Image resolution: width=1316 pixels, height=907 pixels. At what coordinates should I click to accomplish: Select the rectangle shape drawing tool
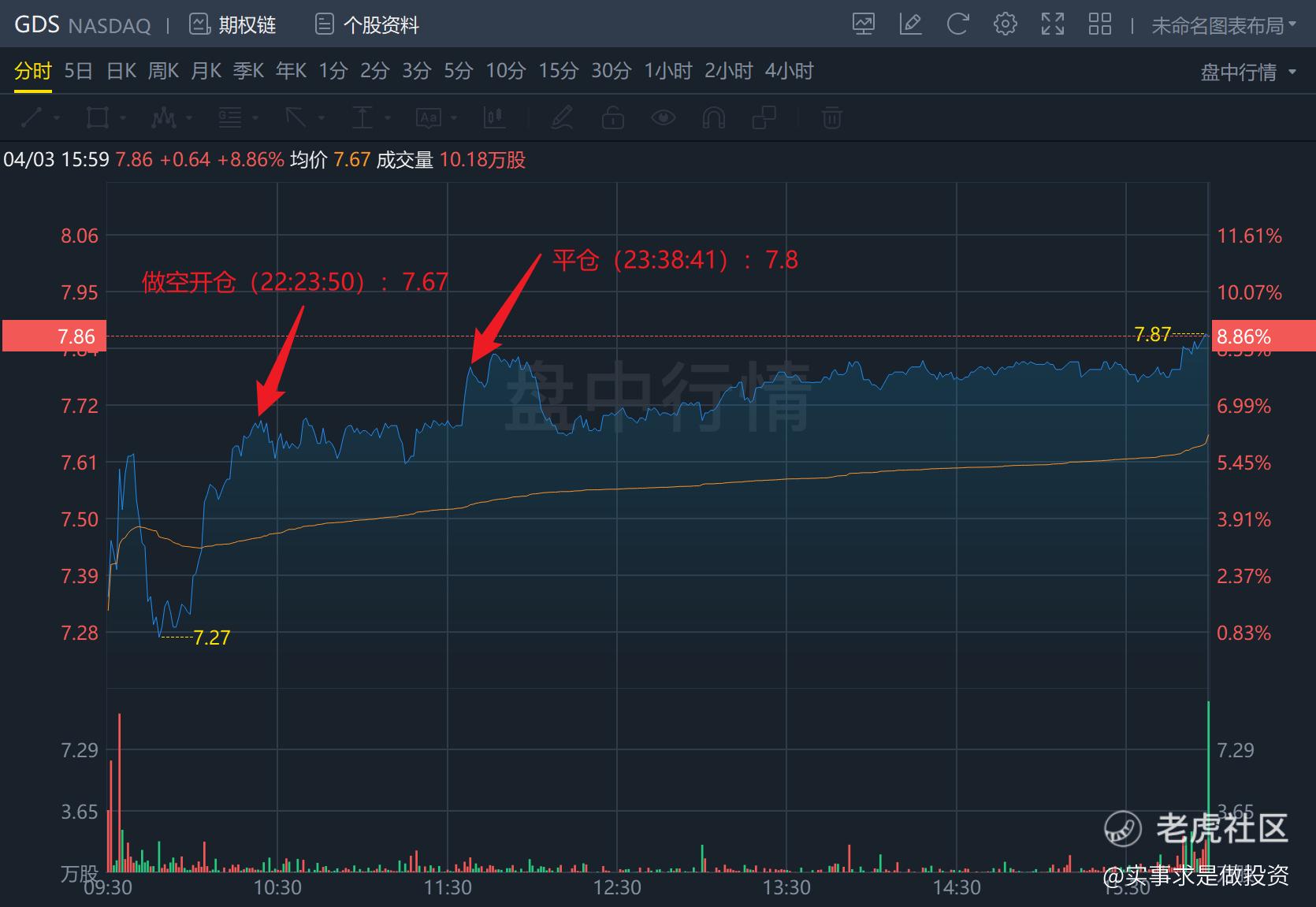coord(98,118)
